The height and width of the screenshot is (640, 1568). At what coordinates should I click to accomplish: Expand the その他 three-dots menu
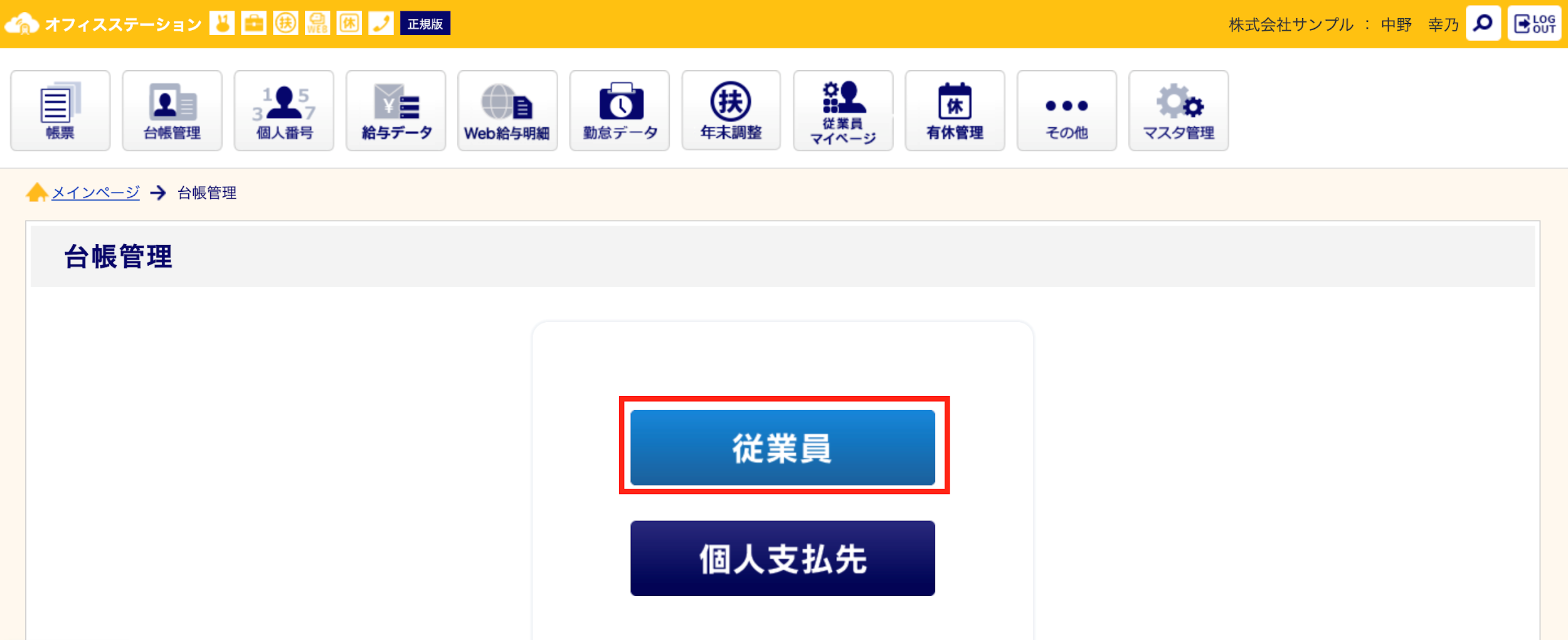tap(1067, 110)
